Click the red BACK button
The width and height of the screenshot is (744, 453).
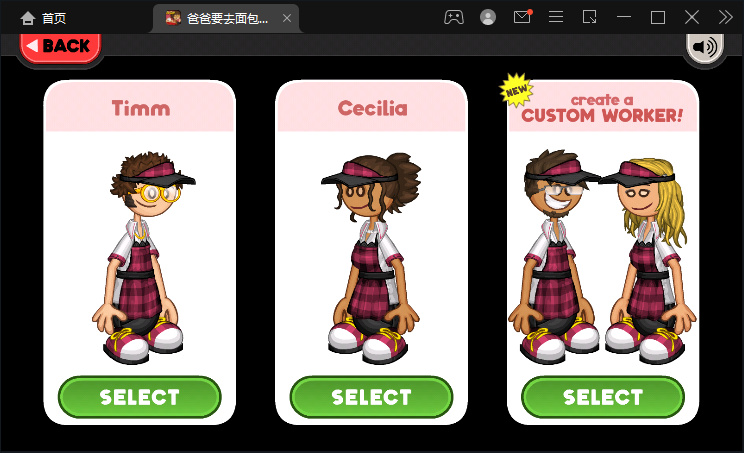pos(60,47)
